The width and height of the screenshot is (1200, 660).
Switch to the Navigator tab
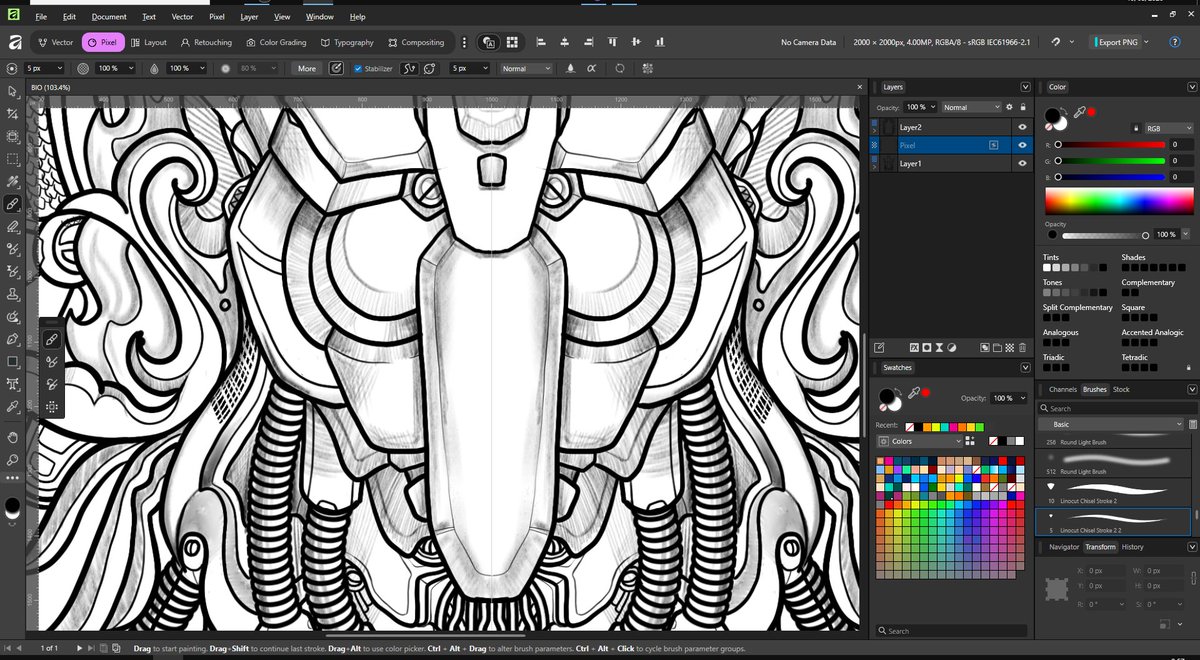pyautogui.click(x=1064, y=547)
